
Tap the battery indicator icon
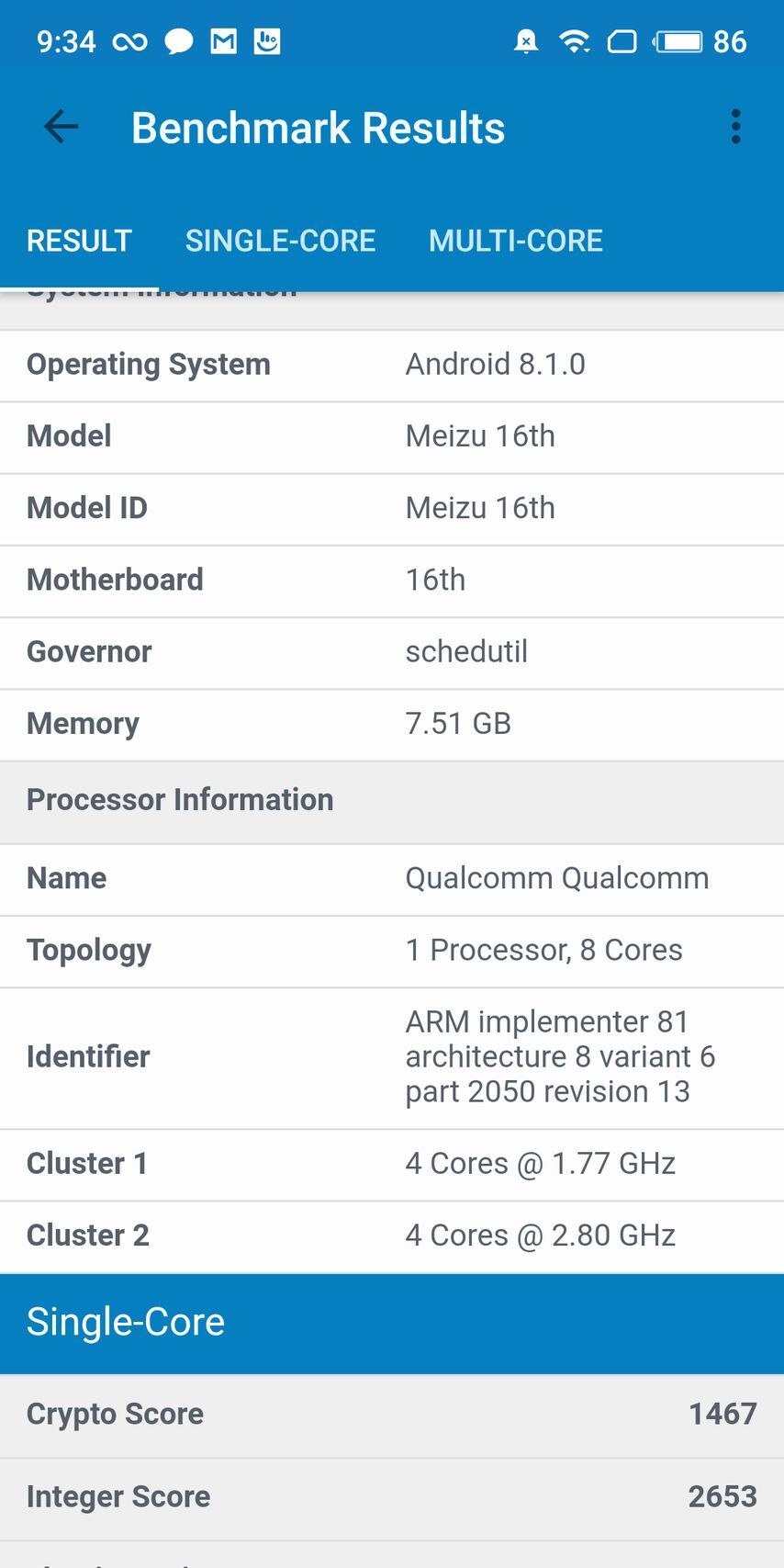678,41
